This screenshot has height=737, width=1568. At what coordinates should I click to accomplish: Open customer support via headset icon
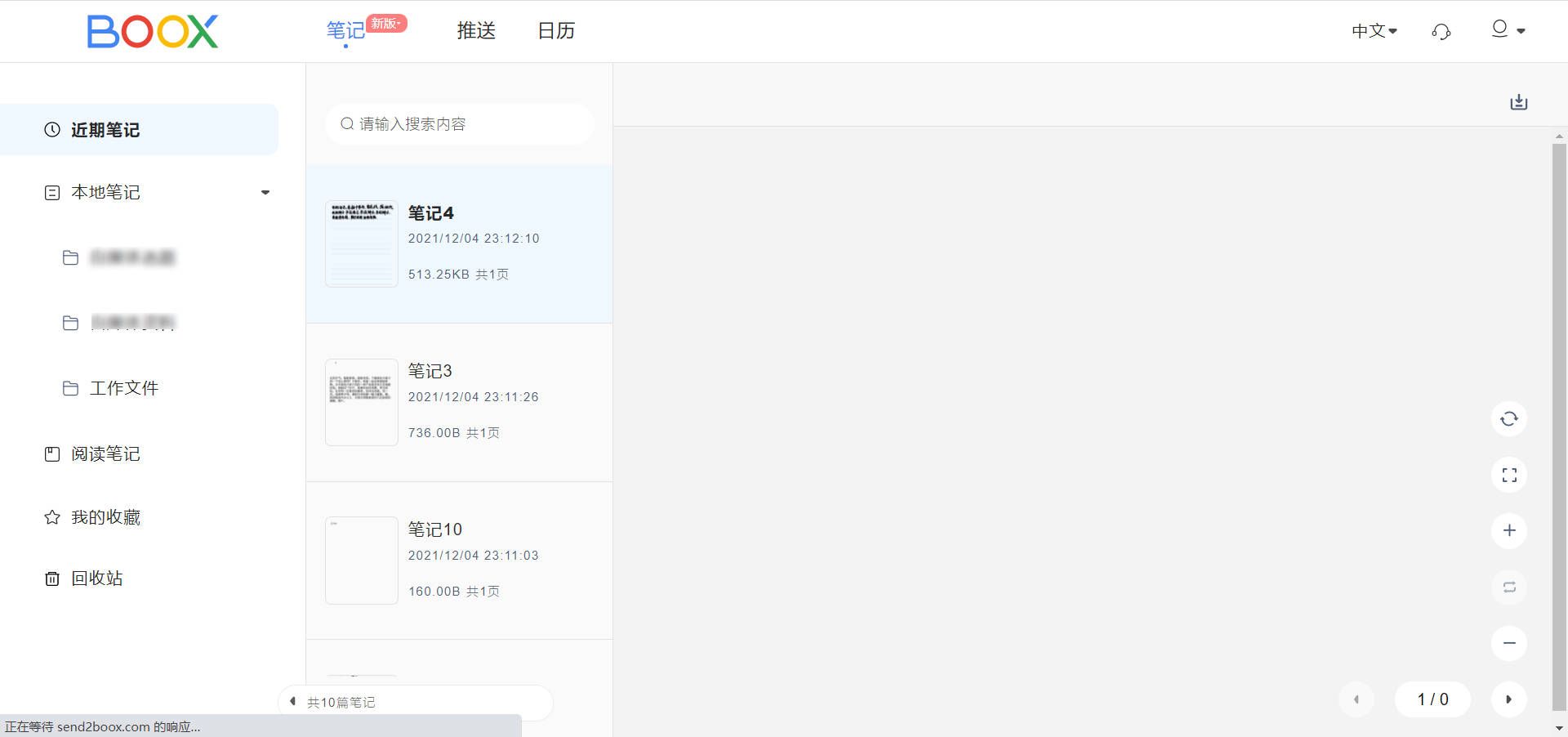pyautogui.click(x=1441, y=31)
